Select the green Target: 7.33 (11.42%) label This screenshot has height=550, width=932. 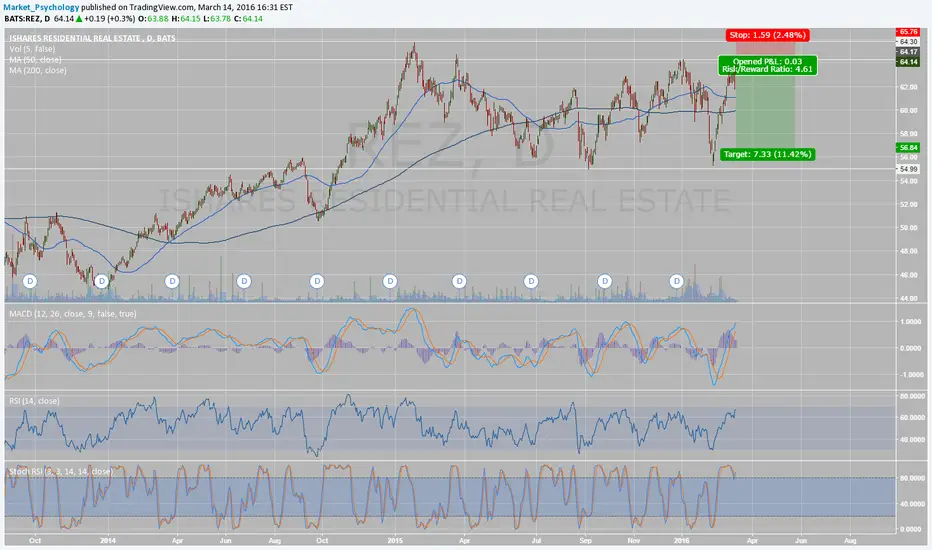click(767, 155)
